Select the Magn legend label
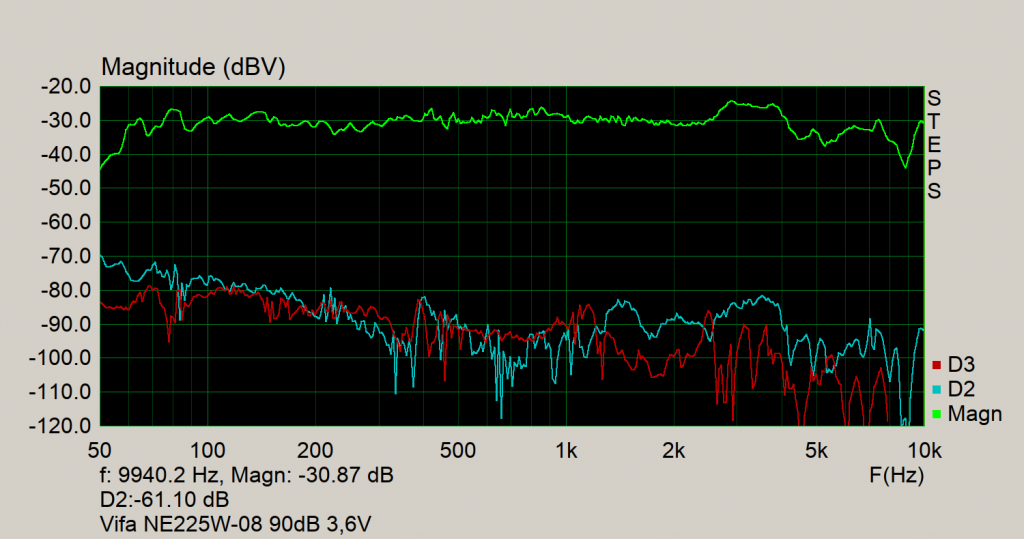 [974, 414]
